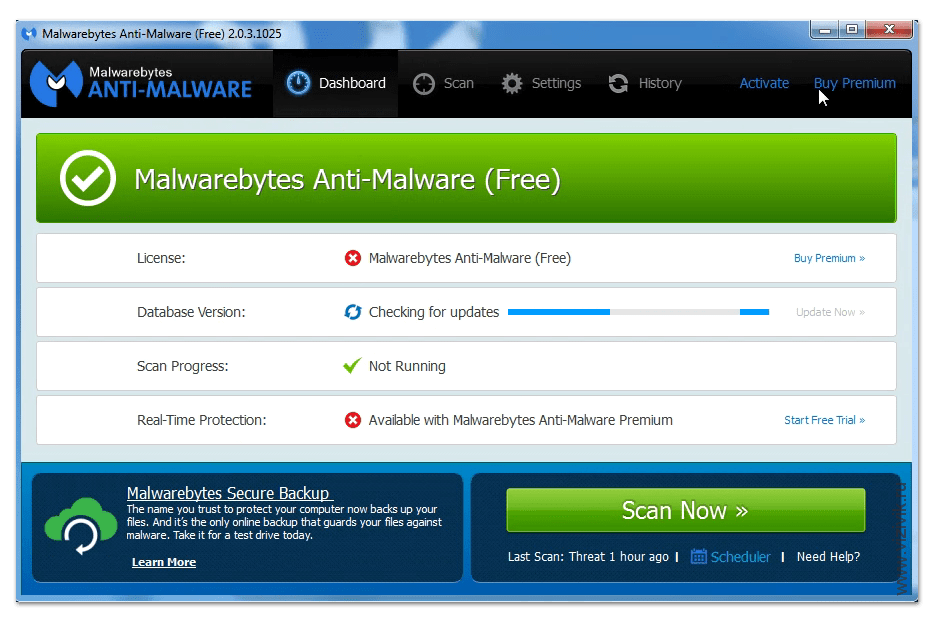Screen dimensions: 936x624
Task: Open the Dashboard tab
Action: 335,83
